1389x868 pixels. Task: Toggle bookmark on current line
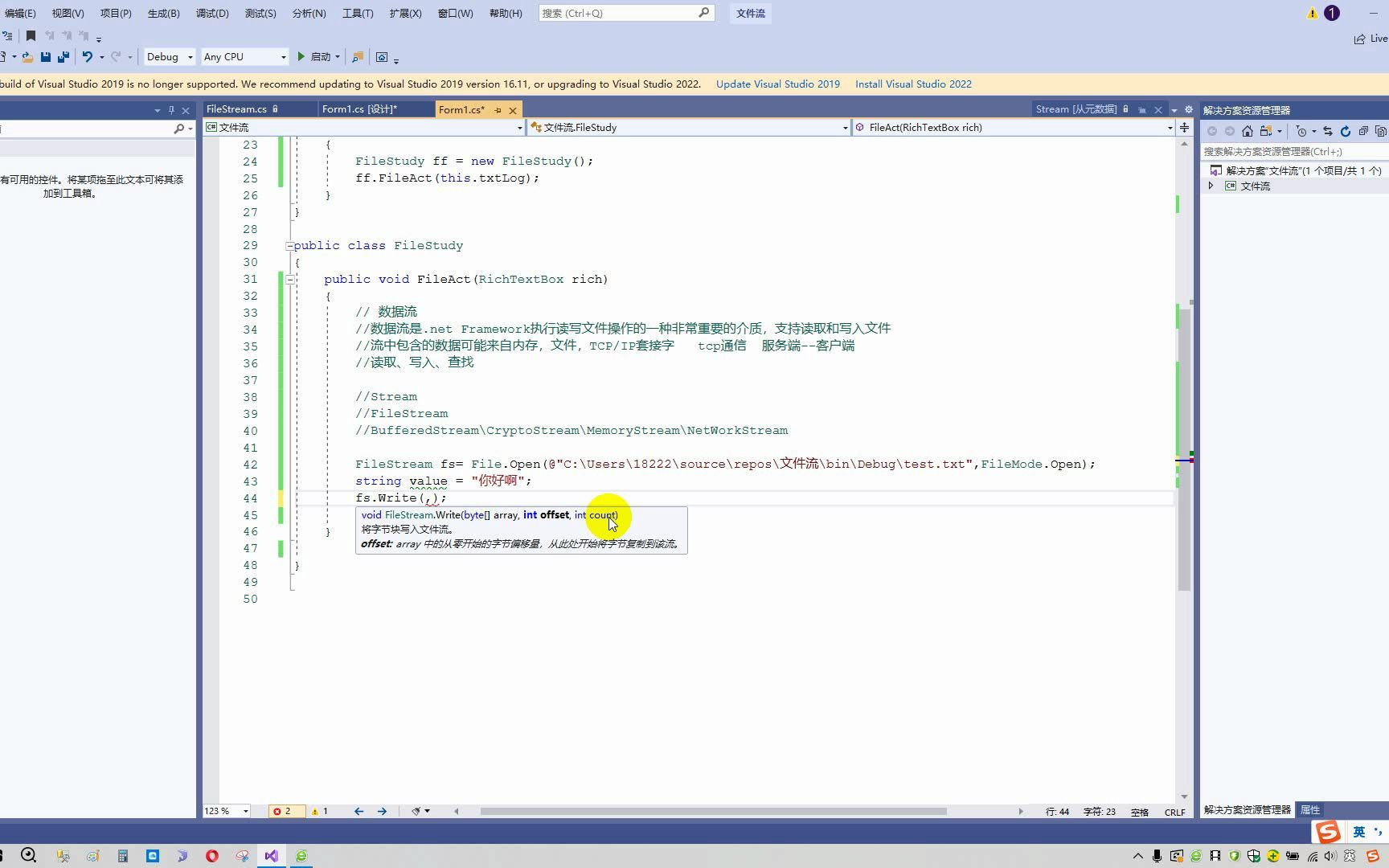click(31, 35)
